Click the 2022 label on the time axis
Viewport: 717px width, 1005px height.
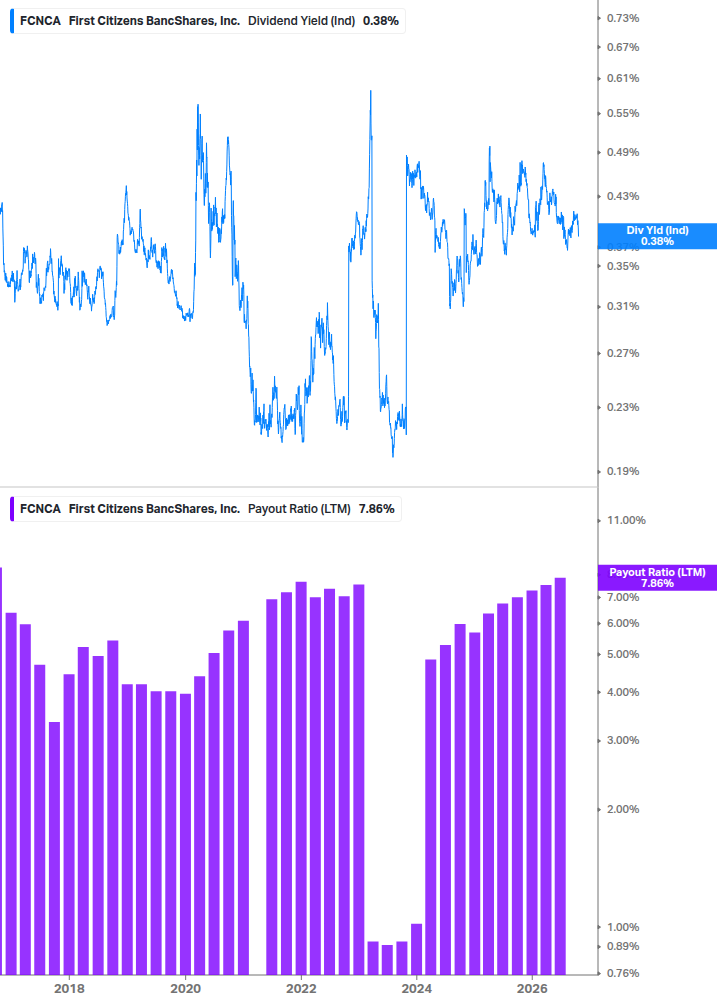point(301,988)
